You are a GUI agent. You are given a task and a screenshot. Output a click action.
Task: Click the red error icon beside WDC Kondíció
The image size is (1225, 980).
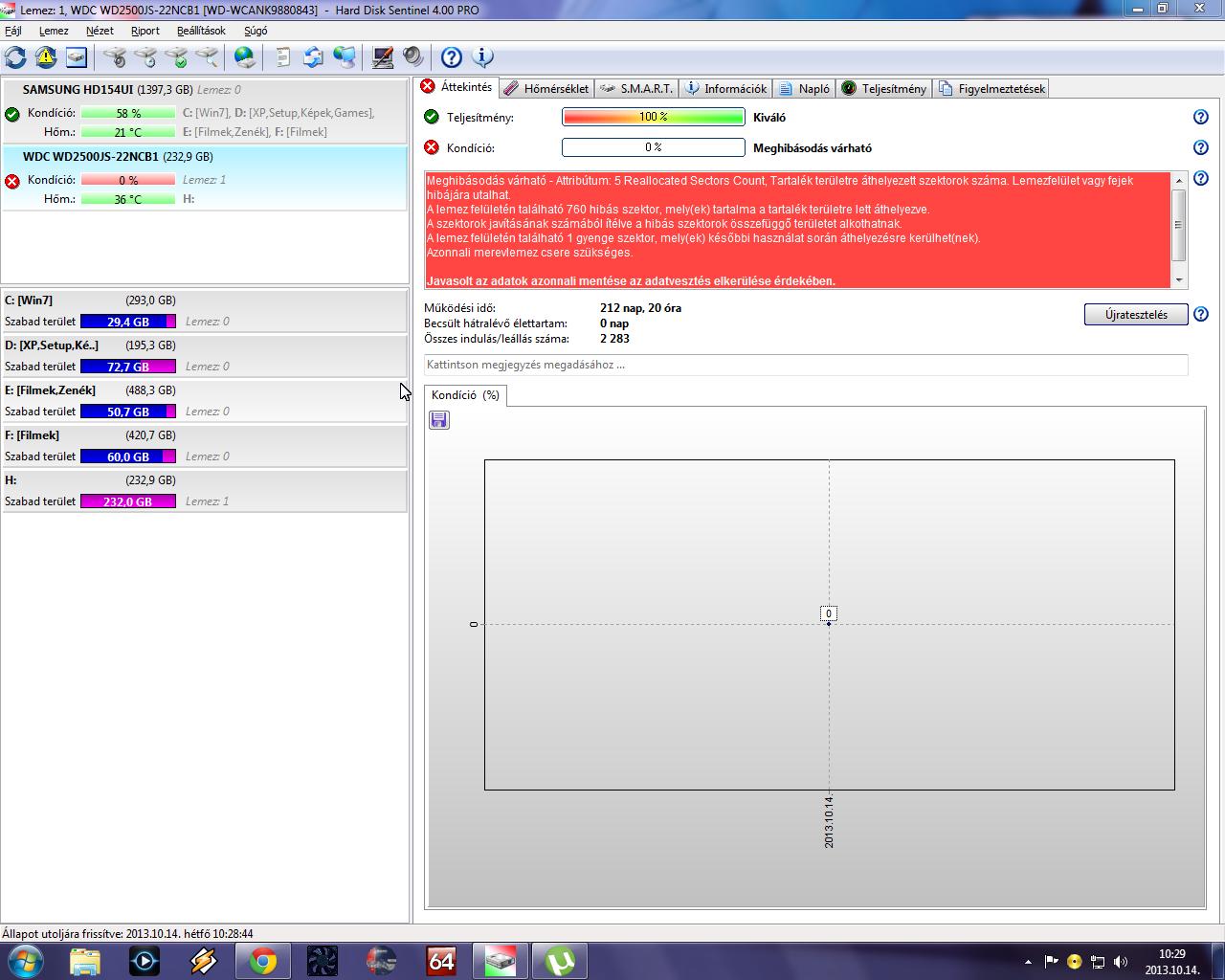point(12,181)
